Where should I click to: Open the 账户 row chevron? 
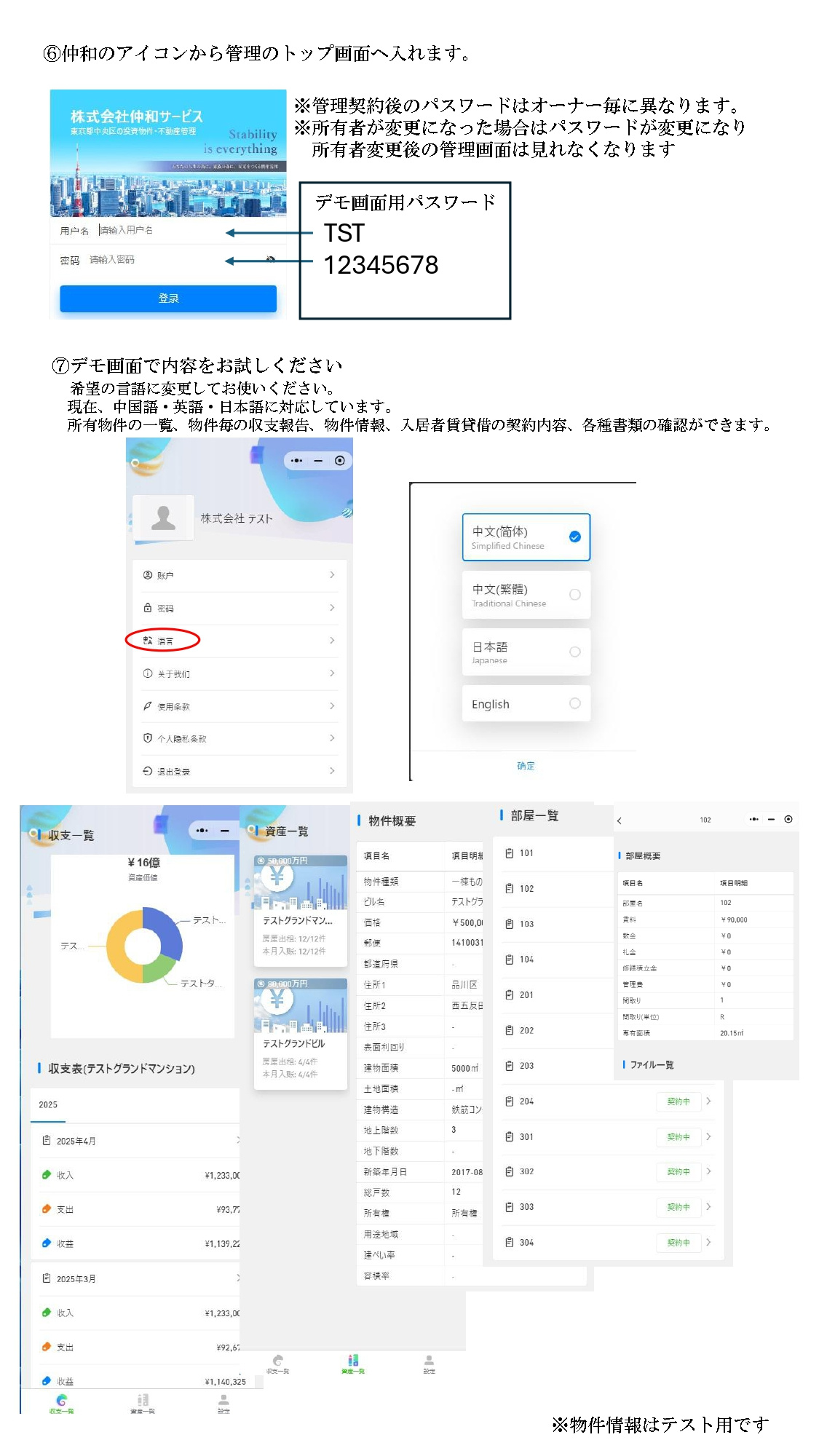click(x=332, y=575)
